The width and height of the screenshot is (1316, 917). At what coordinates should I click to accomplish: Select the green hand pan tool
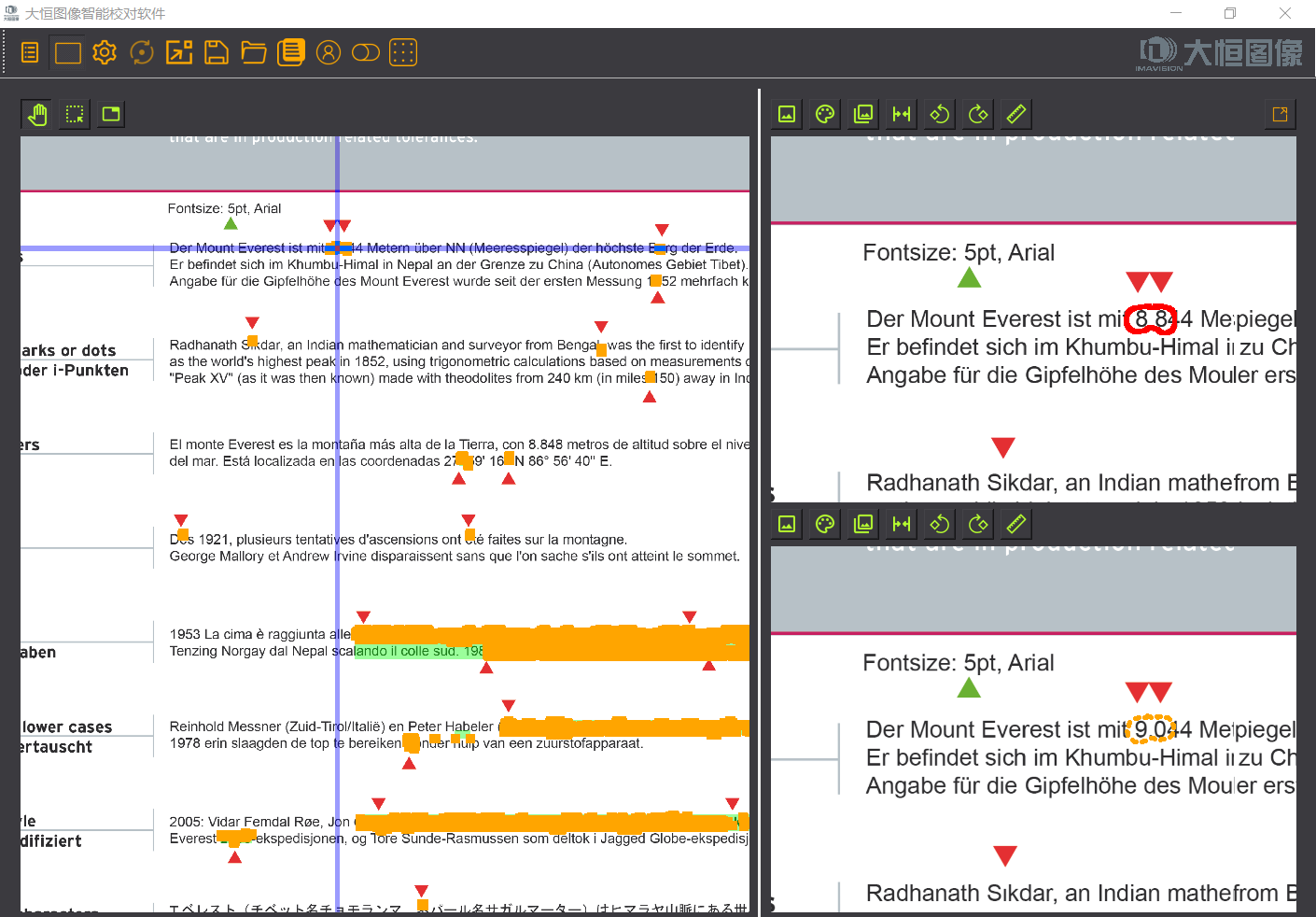(x=37, y=115)
